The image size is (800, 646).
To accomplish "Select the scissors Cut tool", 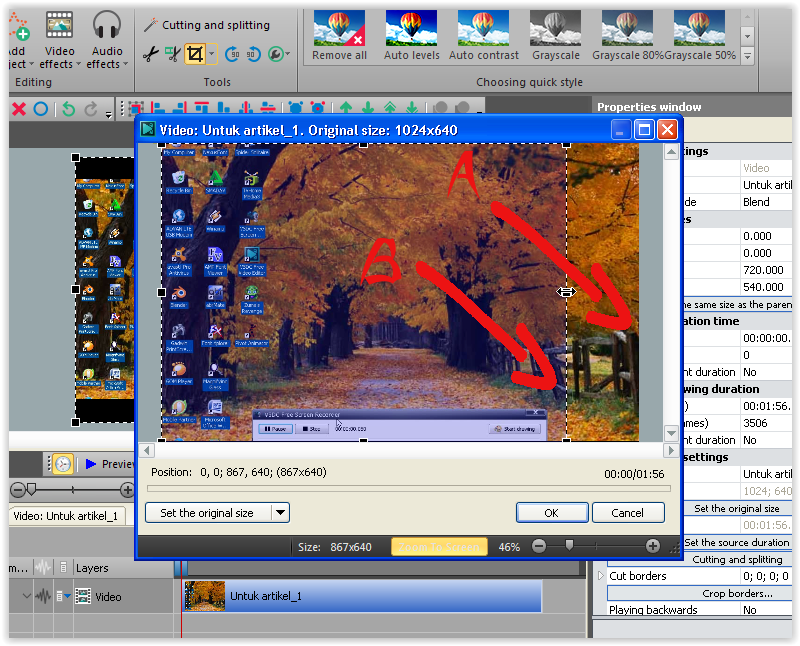I will 151,54.
